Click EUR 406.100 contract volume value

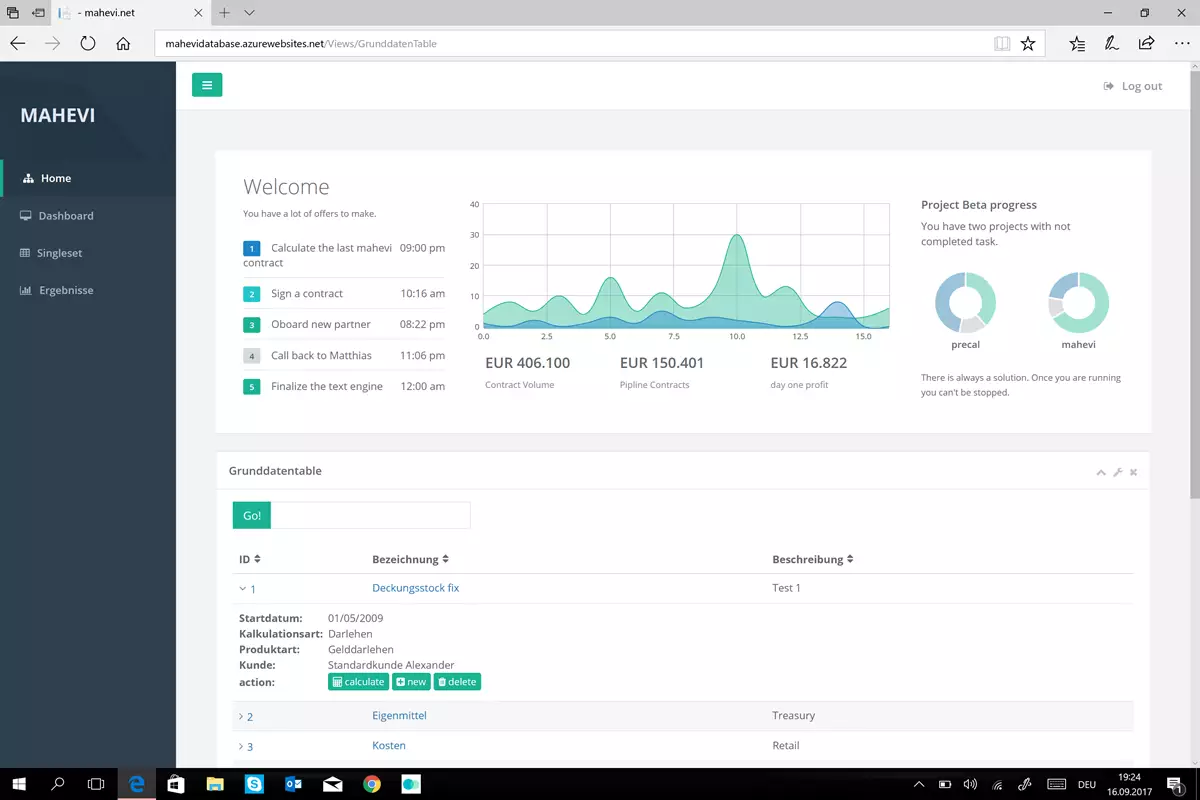[527, 363]
